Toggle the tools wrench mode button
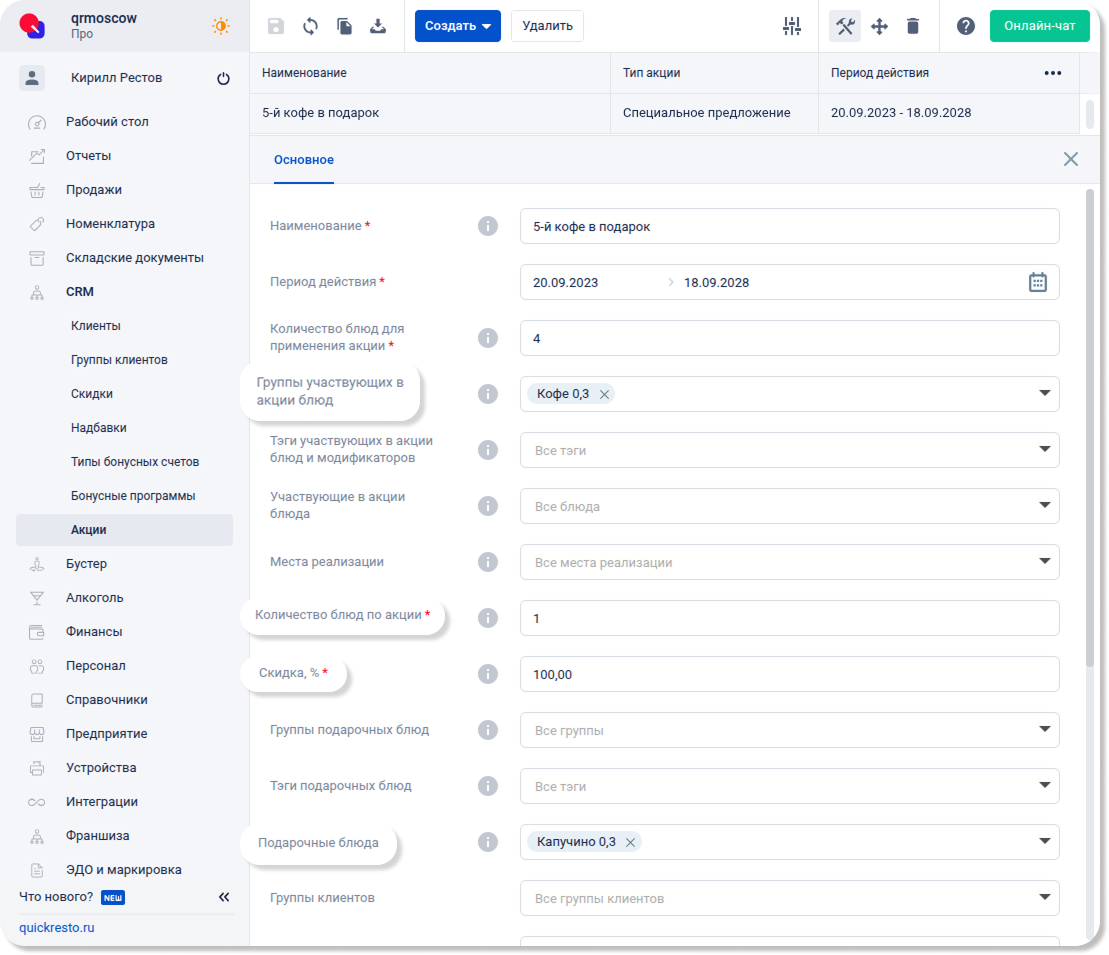 click(845, 27)
